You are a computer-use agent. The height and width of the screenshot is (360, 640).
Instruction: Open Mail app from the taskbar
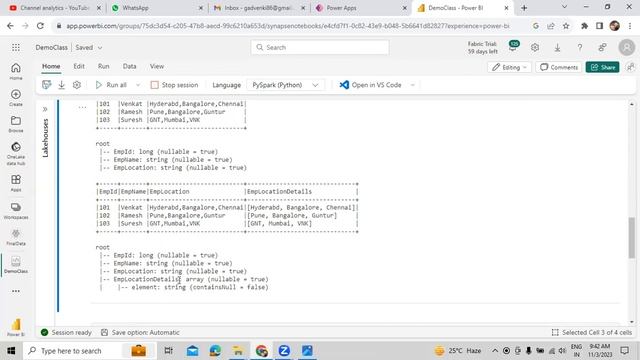[x=193, y=351]
